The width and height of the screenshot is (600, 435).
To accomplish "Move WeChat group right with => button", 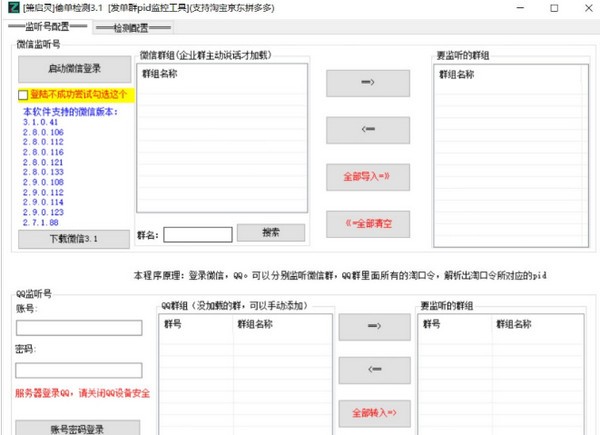I will tap(367, 80).
